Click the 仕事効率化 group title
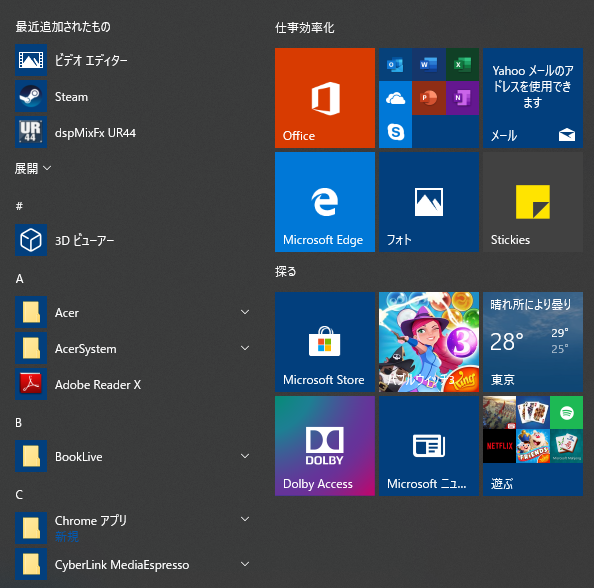594x588 pixels. 305,28
